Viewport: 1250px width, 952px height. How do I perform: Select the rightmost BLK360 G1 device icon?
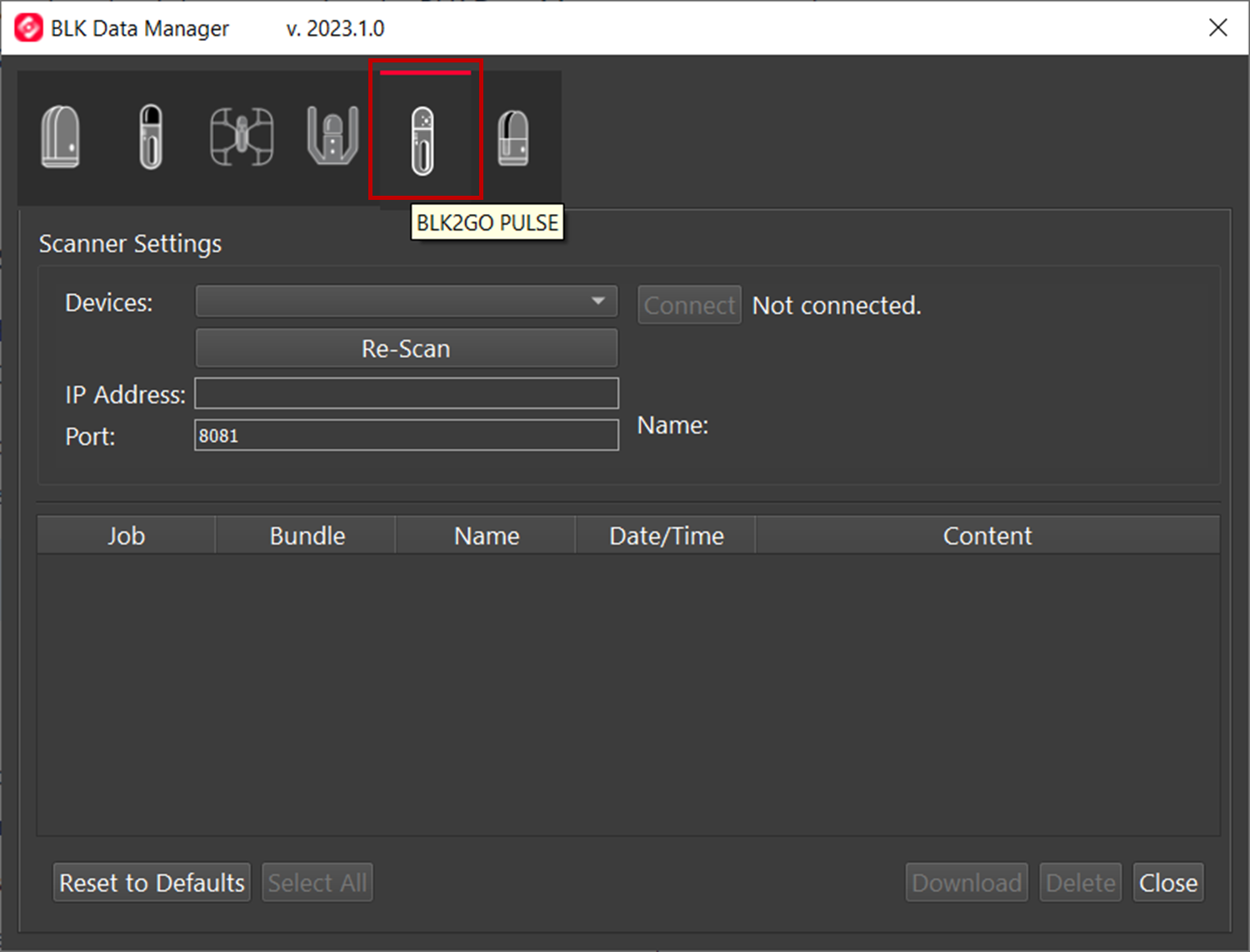coord(514,136)
